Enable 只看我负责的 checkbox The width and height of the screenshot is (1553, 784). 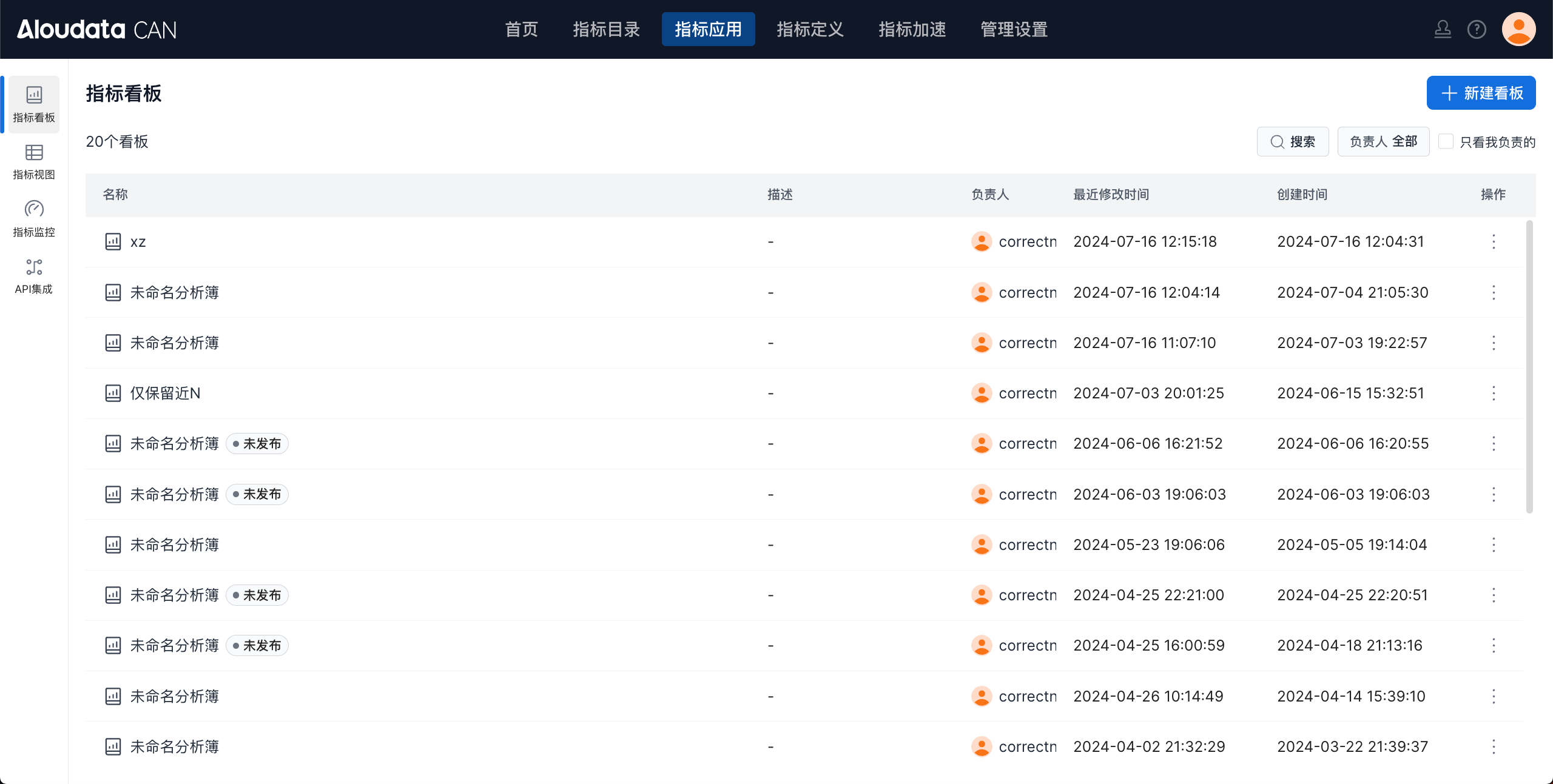[1446, 142]
